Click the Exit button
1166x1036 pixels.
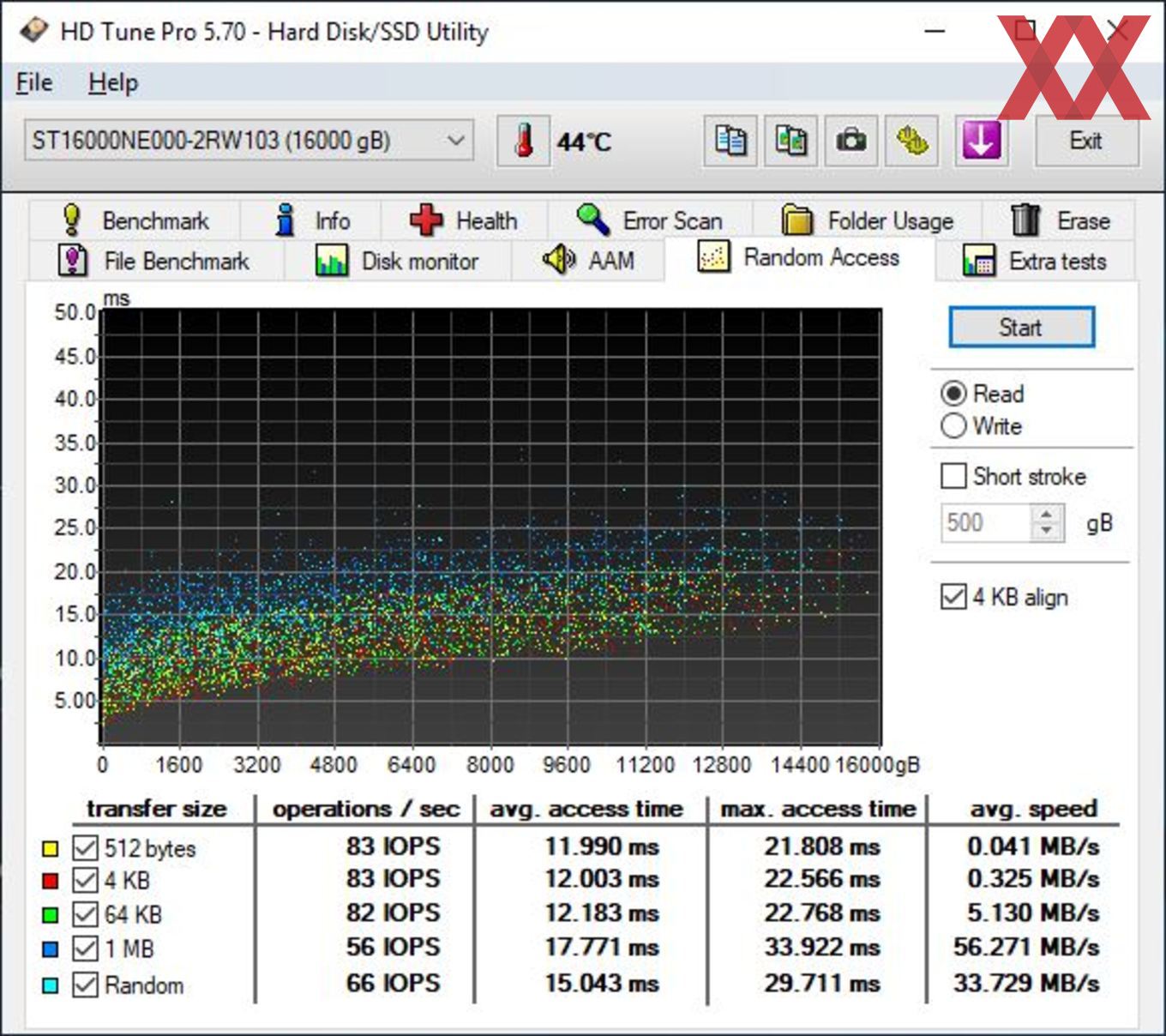[x=1085, y=141]
